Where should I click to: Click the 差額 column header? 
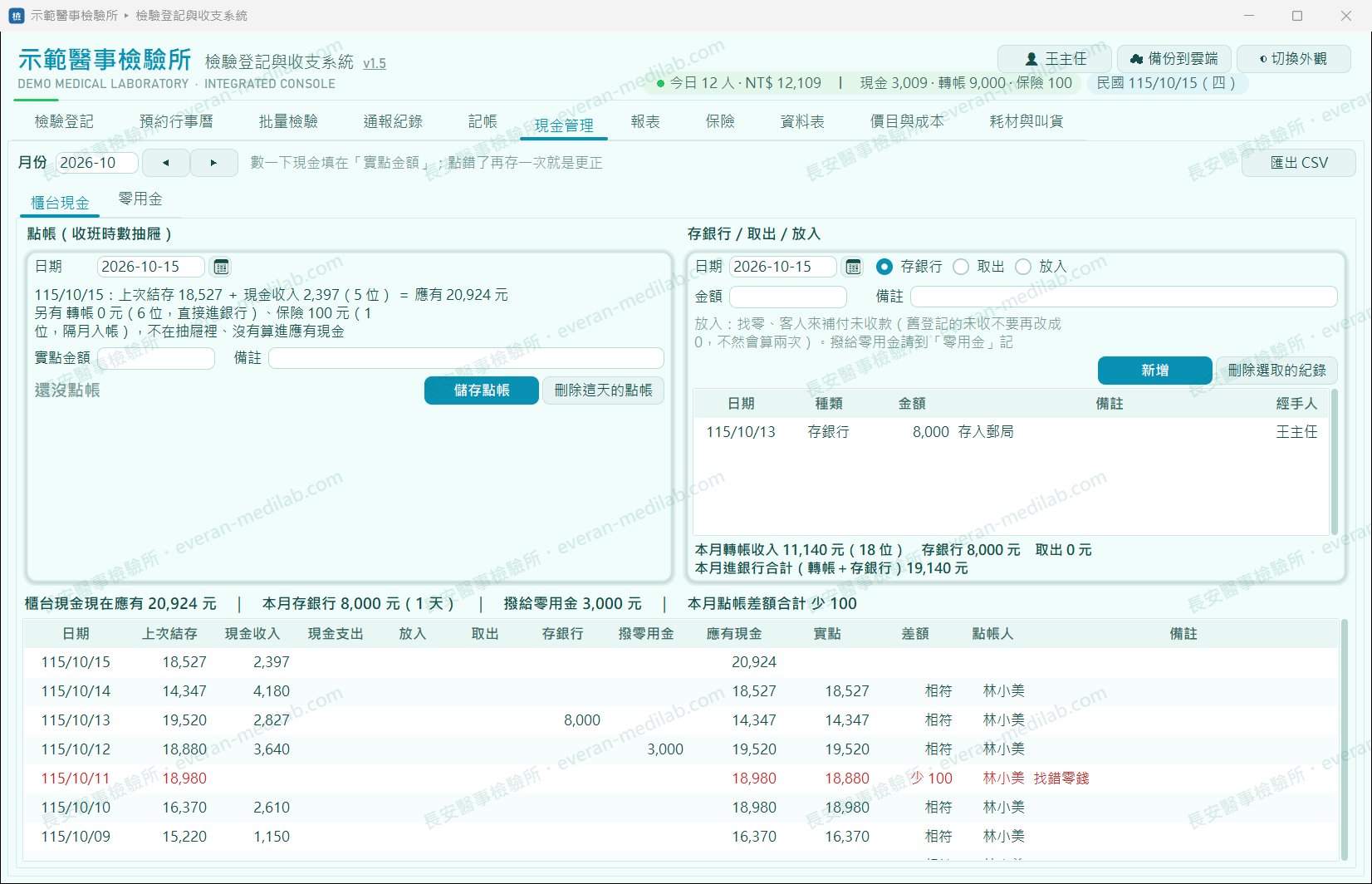(x=914, y=634)
